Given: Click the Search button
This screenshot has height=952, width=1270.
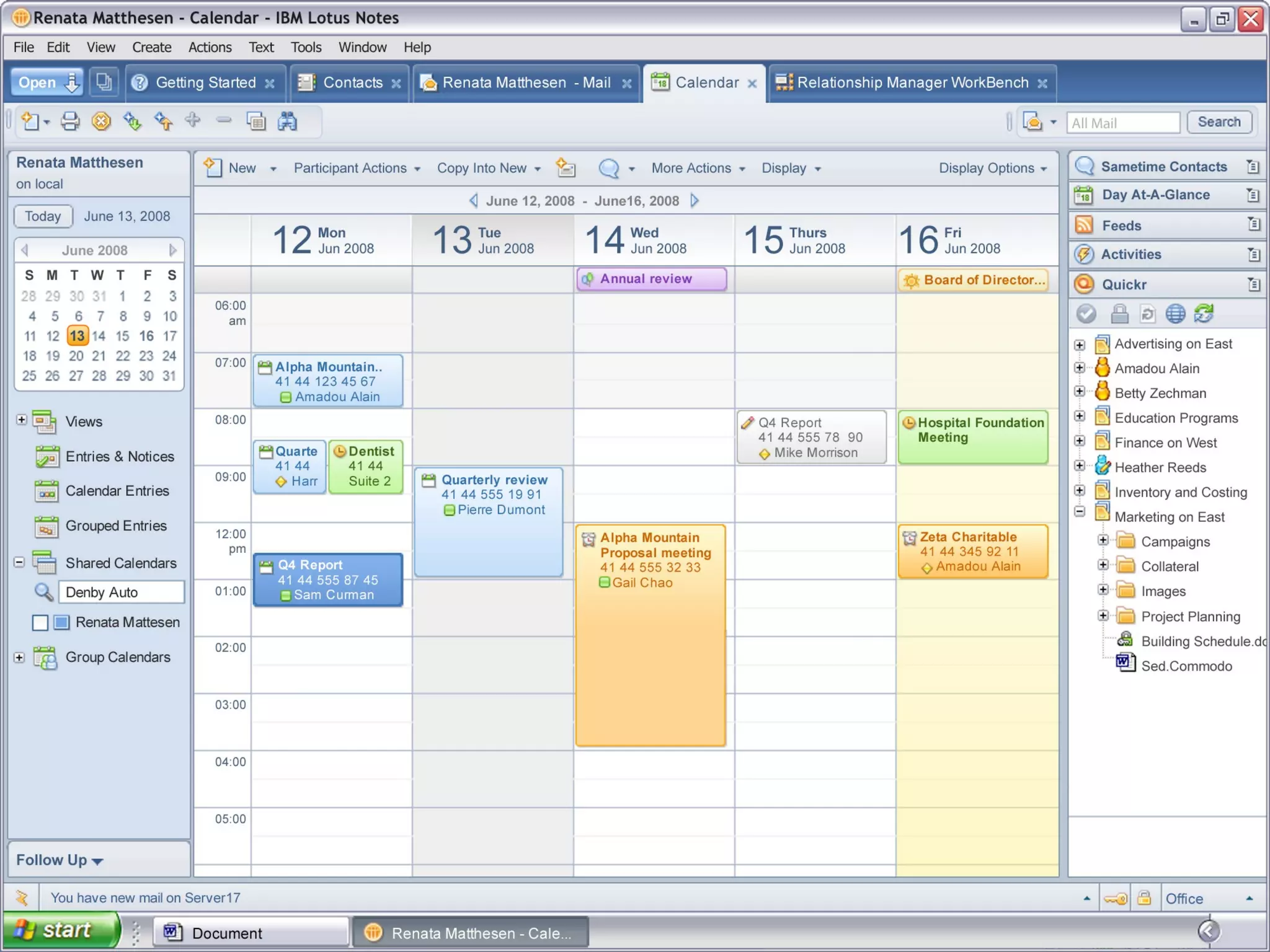Looking at the screenshot, I should 1219,122.
